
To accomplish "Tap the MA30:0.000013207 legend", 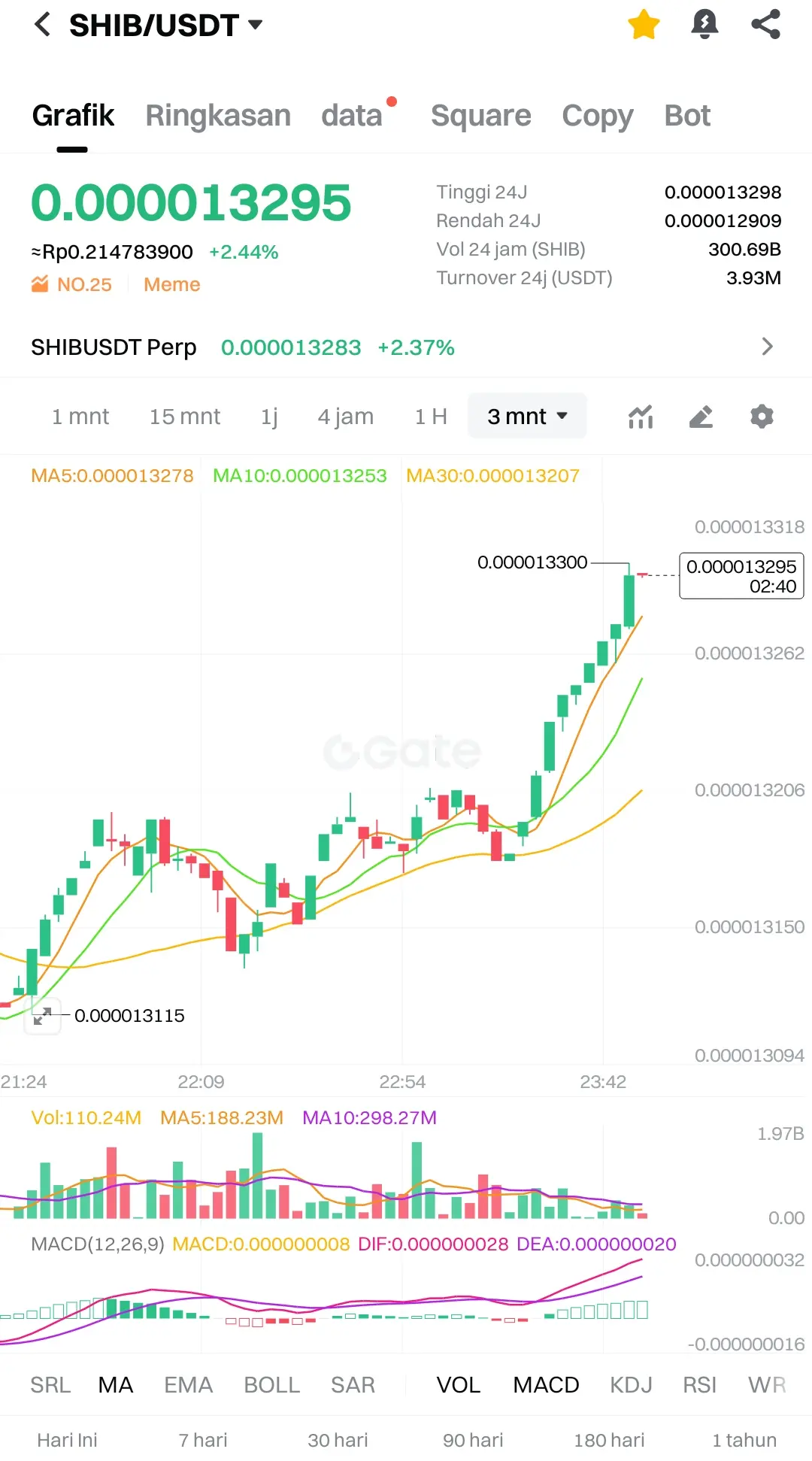I will tap(492, 476).
